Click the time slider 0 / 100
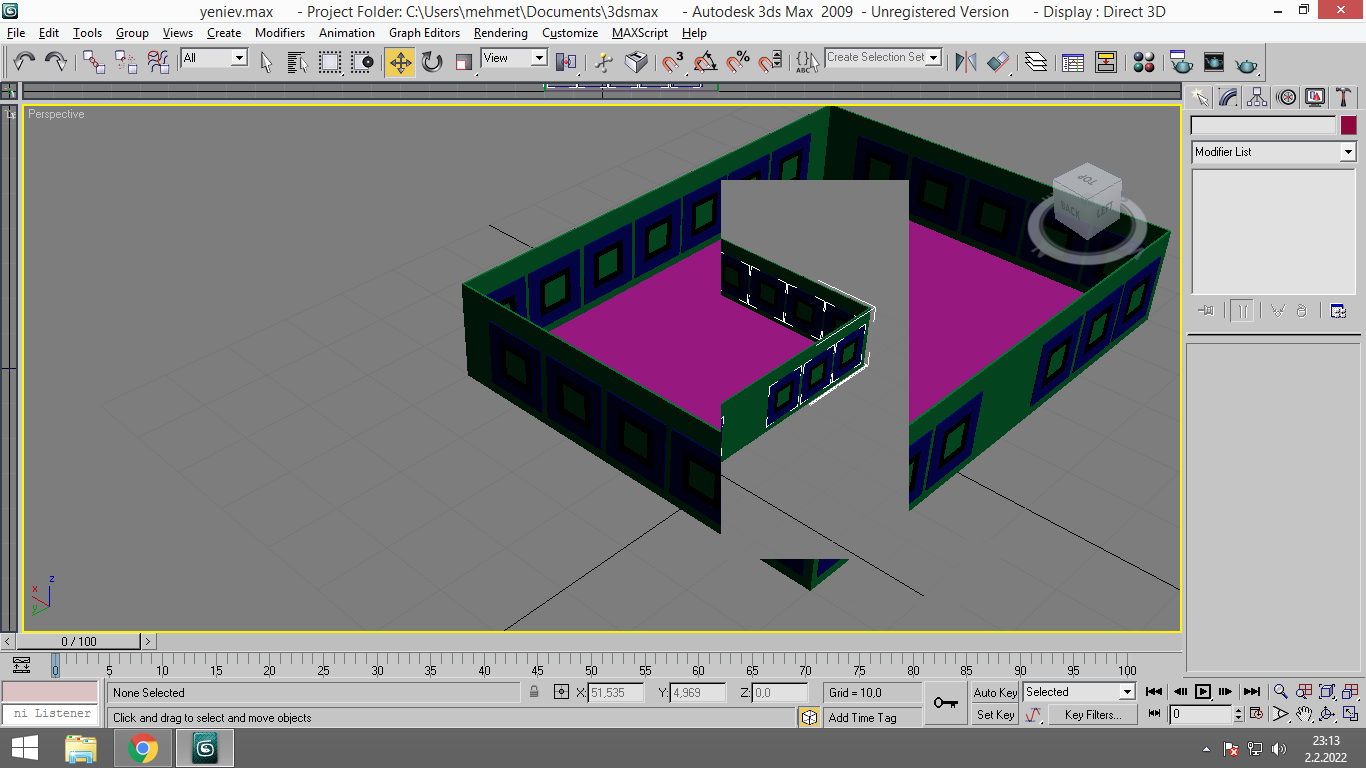 point(79,641)
